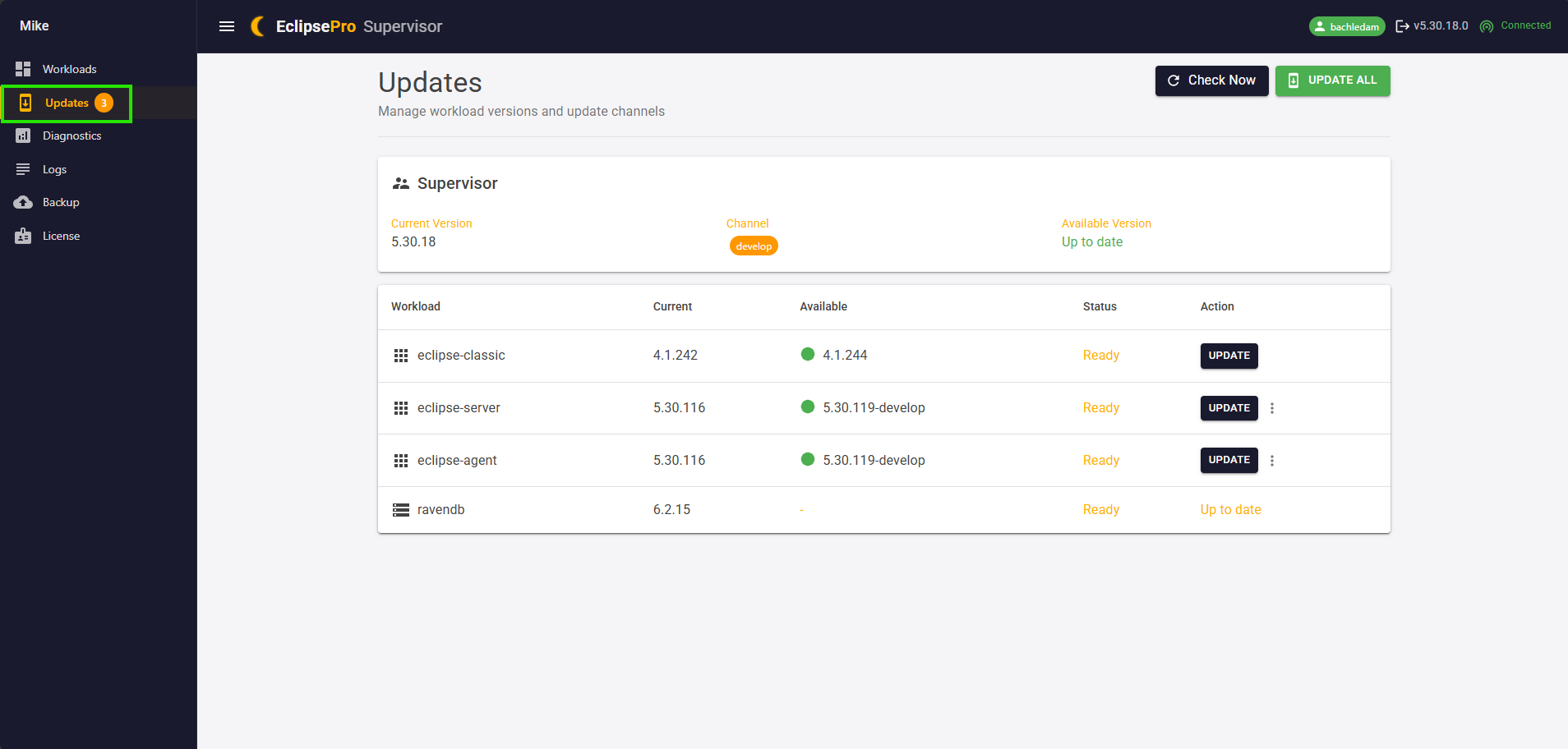Click the Available column header
Viewport: 1568px width, 749px height.
pyautogui.click(x=823, y=306)
